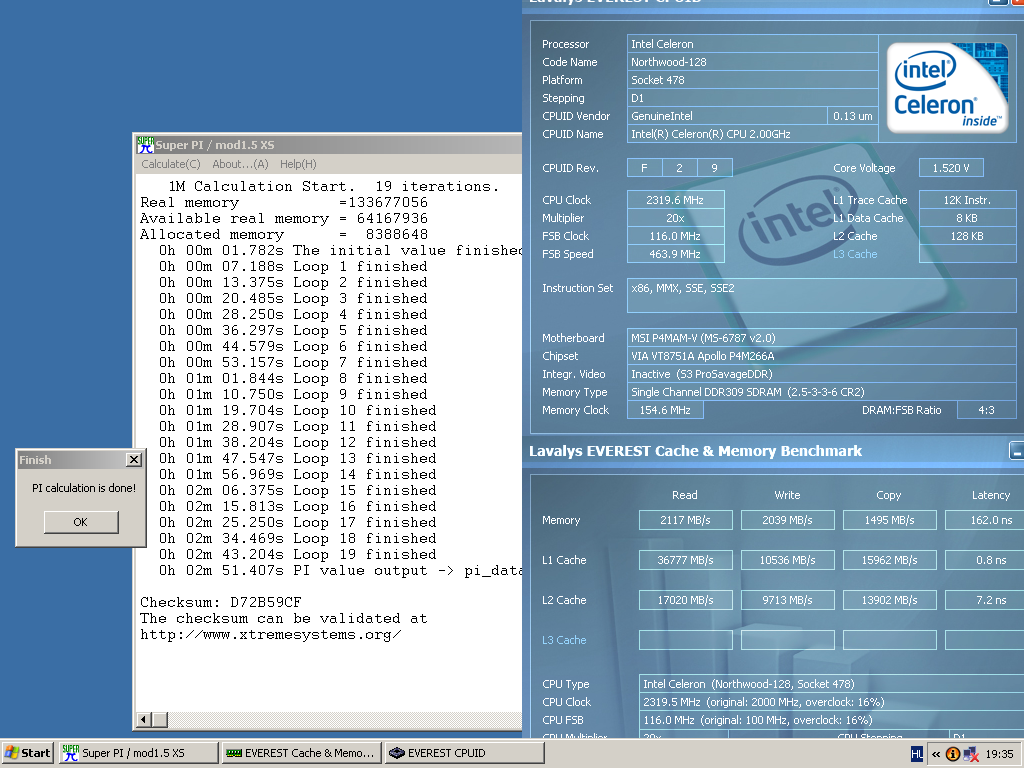The image size is (1024, 768).
Task: Select benchmark CPU Type 'Intel Celeron (Northwood-128, Socket 478)'
Action: (831, 684)
